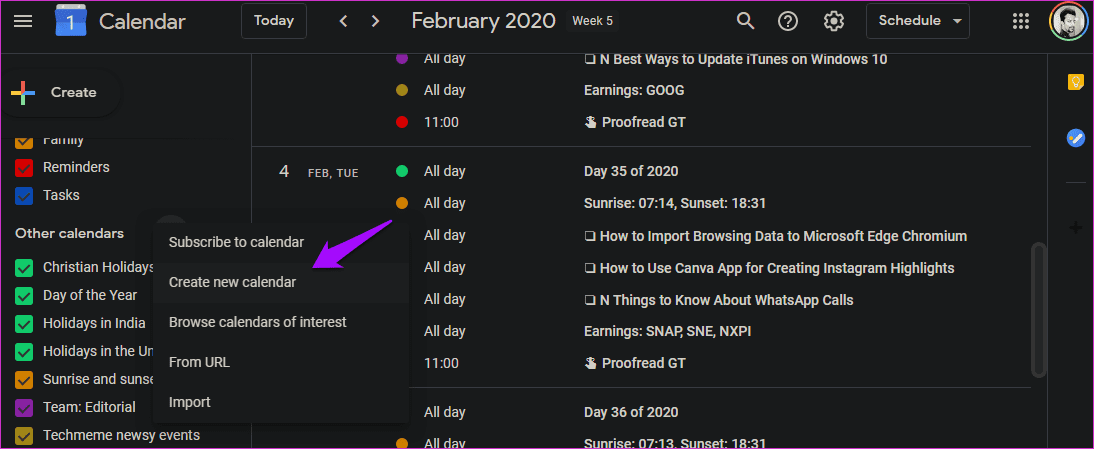Open Sunrise: 07:14, Sunset: 18:31 event
This screenshot has height=449, width=1094.
click(x=675, y=204)
